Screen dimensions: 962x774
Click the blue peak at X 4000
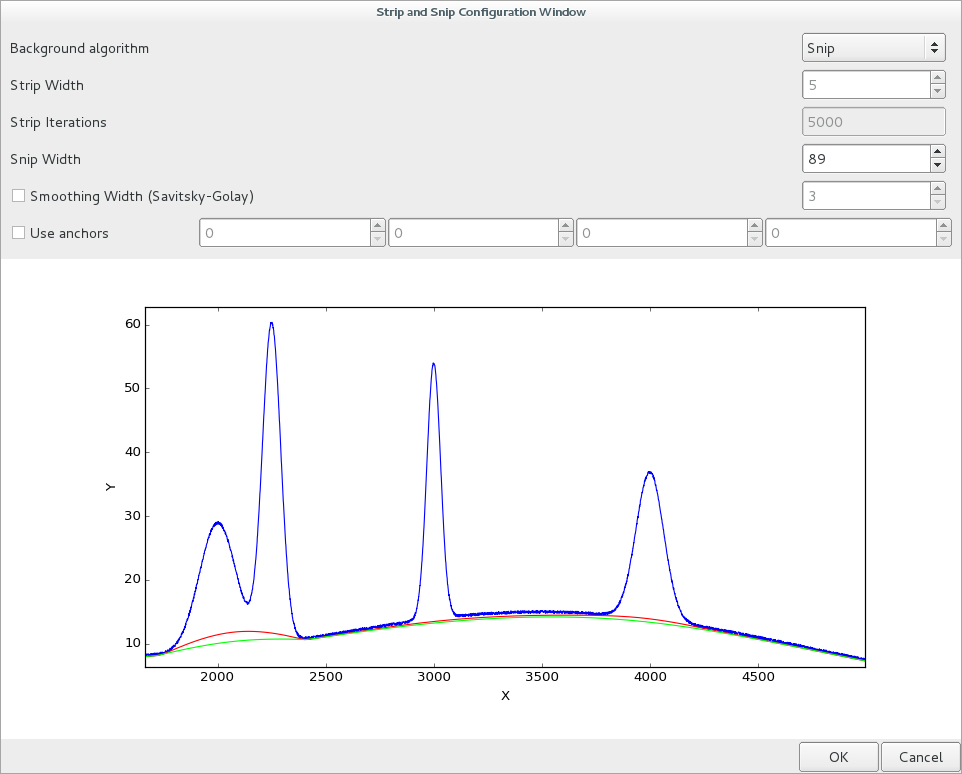pos(650,473)
